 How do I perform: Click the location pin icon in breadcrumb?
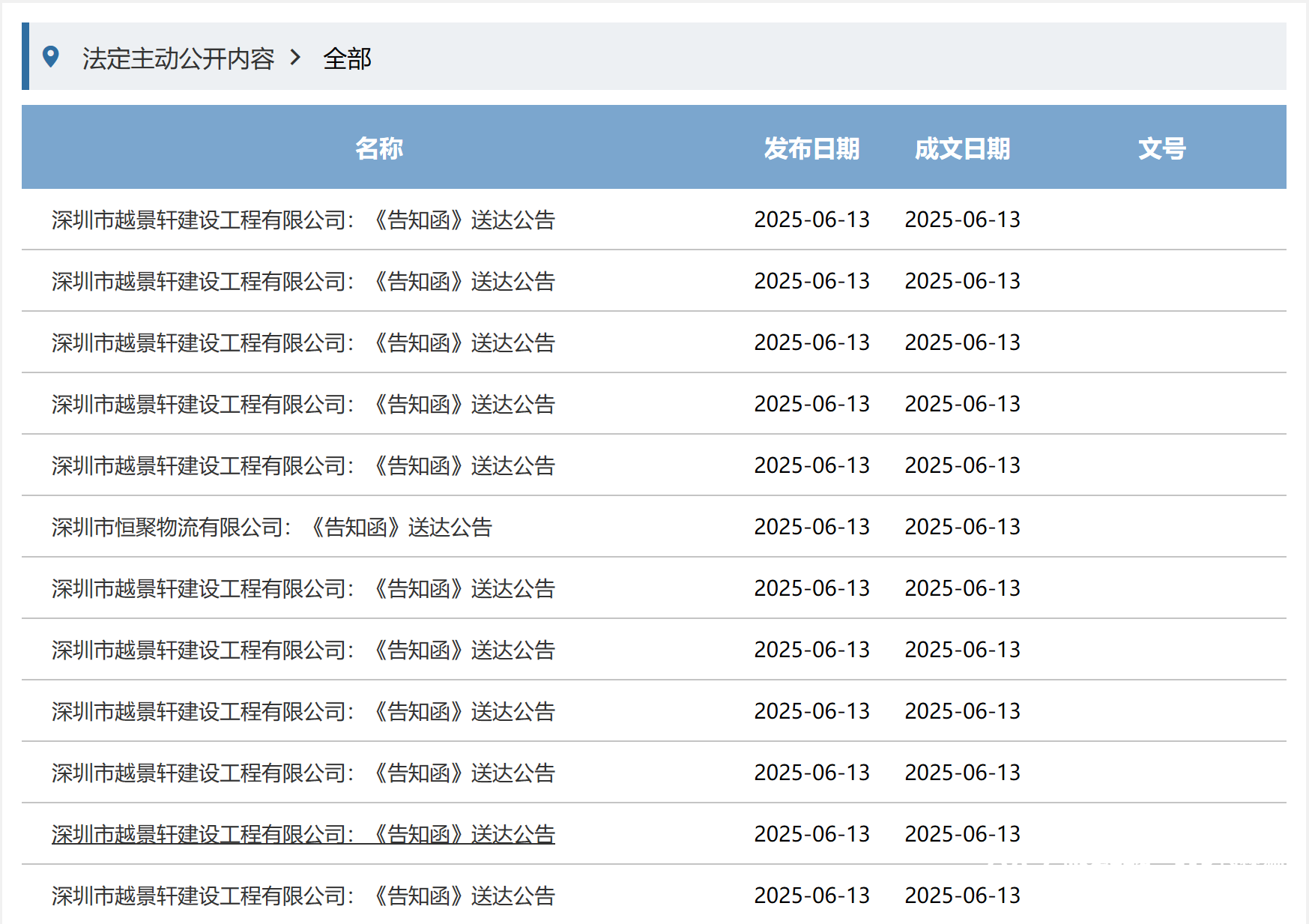(51, 56)
